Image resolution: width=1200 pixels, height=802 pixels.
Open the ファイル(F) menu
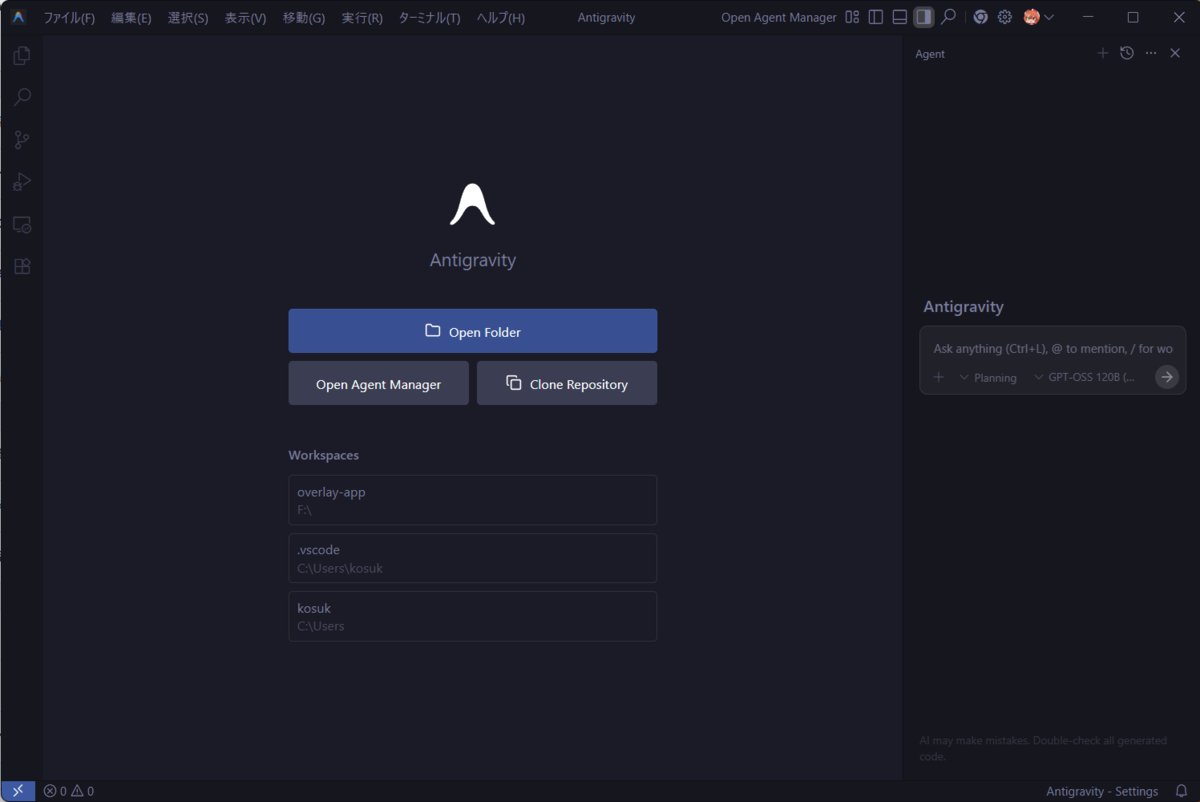69,18
